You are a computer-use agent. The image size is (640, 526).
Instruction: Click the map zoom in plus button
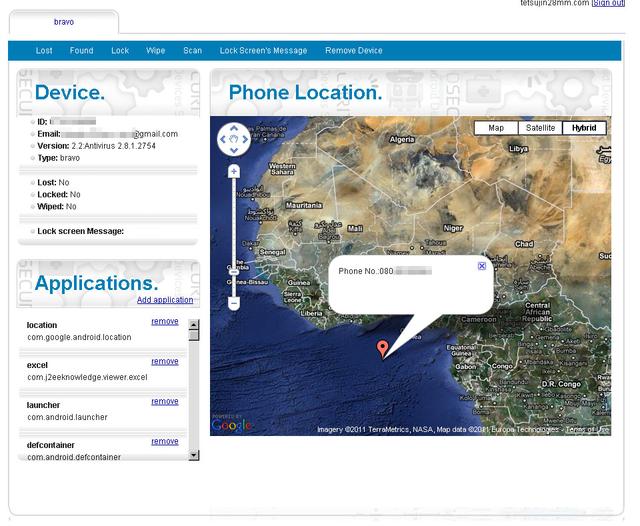[x=234, y=172]
